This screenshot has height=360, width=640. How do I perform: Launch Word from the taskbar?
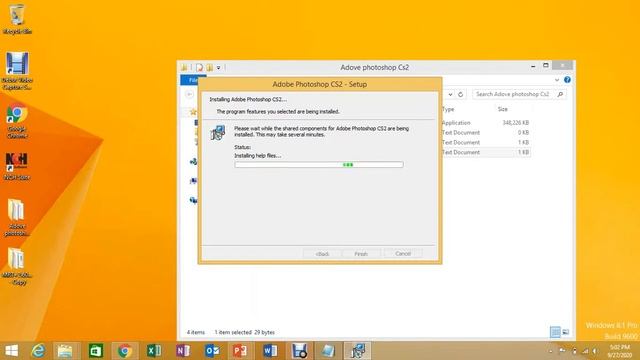270,351
